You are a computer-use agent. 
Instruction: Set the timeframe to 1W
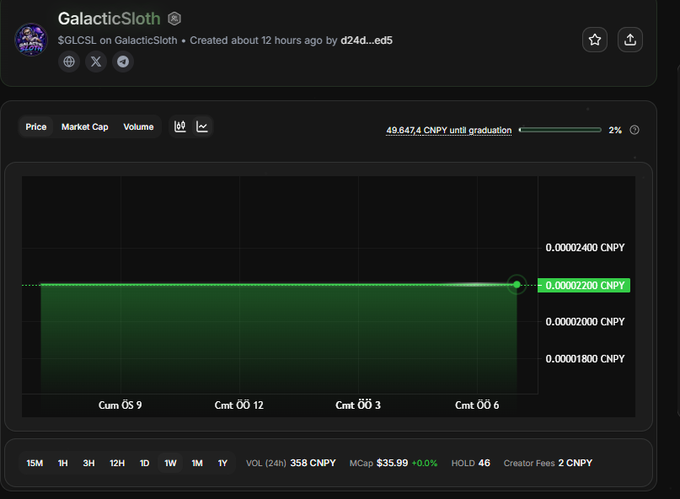(x=170, y=463)
